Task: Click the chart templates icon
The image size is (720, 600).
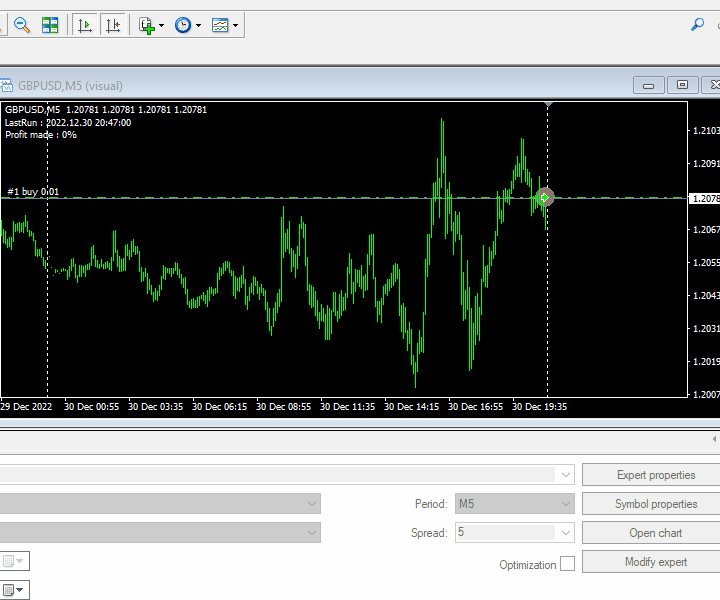Action: click(x=220, y=25)
